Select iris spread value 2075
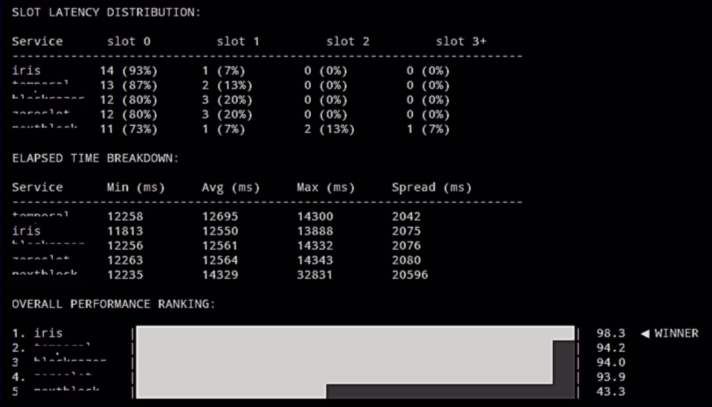This screenshot has height=407, width=712. 406,231
